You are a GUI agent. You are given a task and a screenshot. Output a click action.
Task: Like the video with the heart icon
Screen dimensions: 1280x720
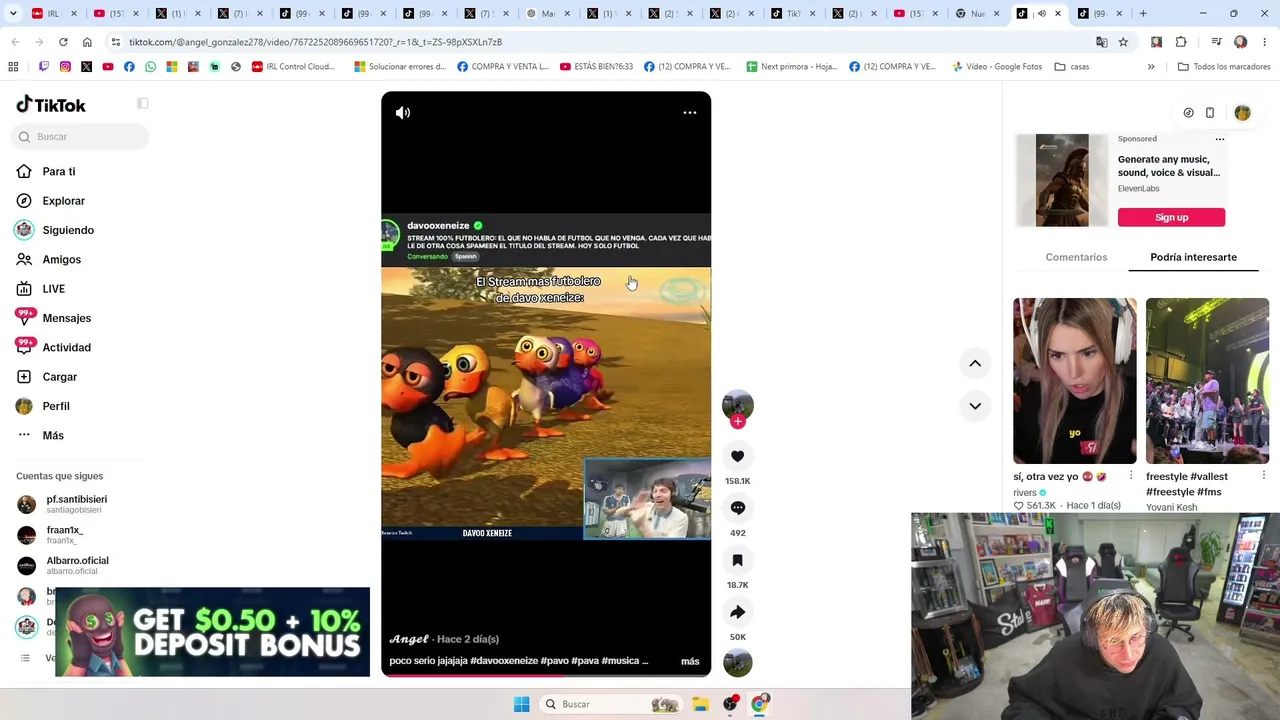coord(737,456)
